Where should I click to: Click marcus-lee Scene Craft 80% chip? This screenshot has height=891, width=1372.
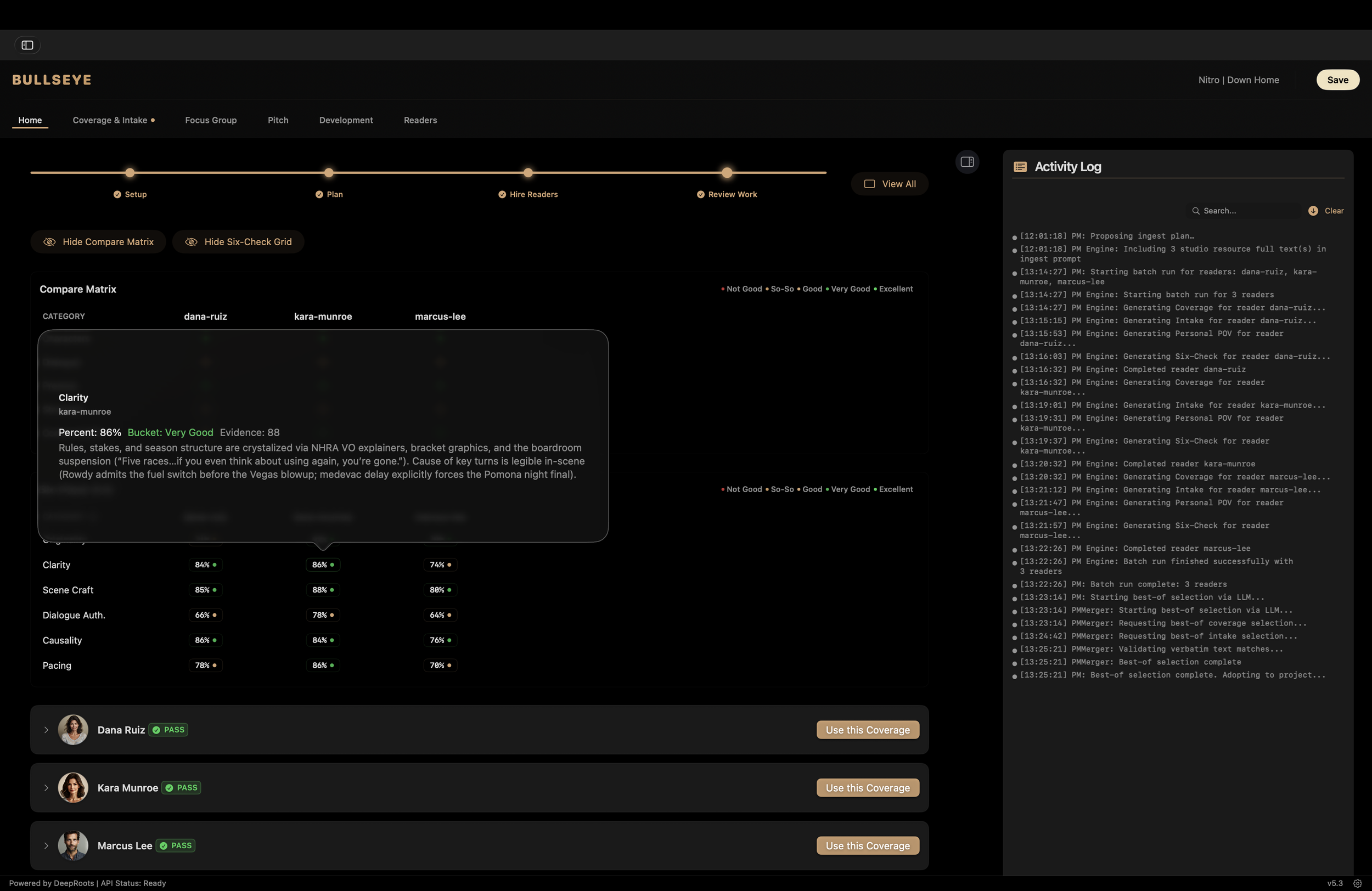coord(441,590)
